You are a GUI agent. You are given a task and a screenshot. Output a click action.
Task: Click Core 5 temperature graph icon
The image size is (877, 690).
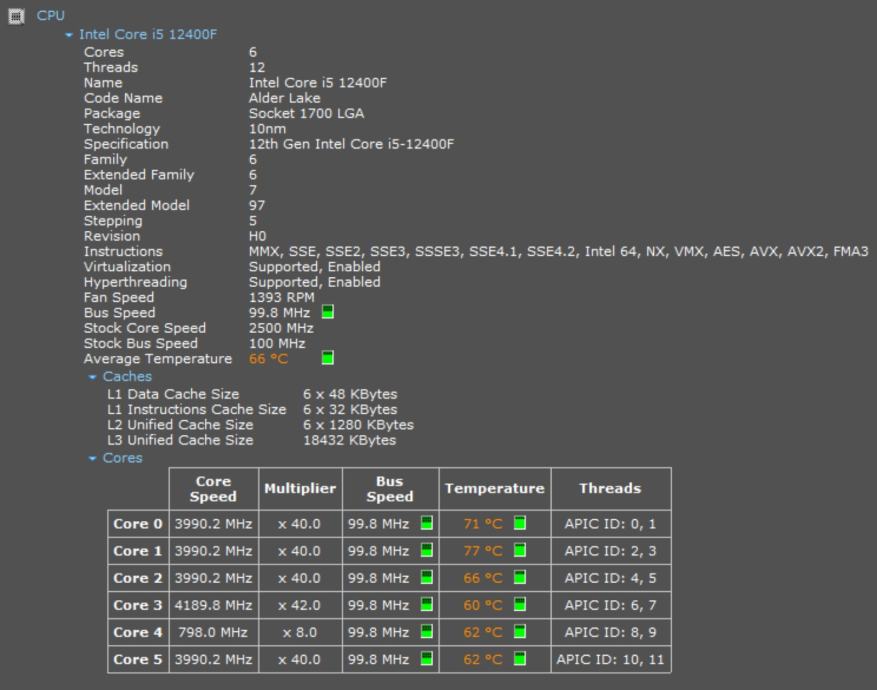(x=520, y=659)
